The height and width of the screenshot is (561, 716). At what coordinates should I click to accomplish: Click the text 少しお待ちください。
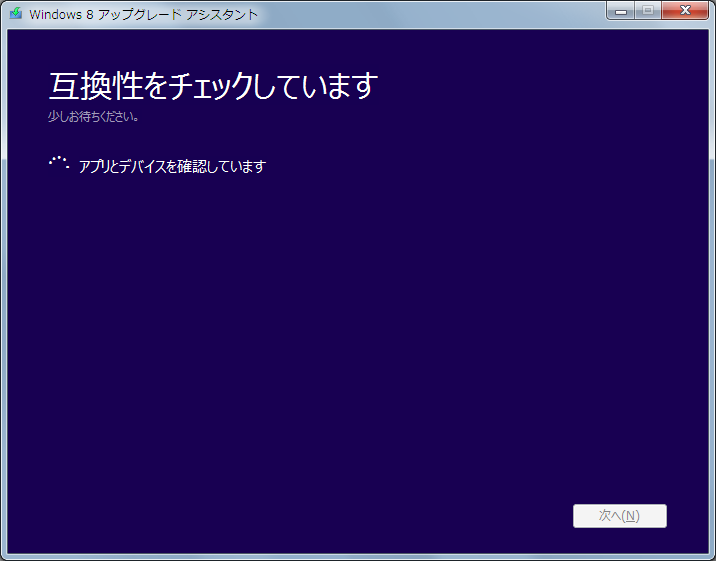tap(93, 117)
